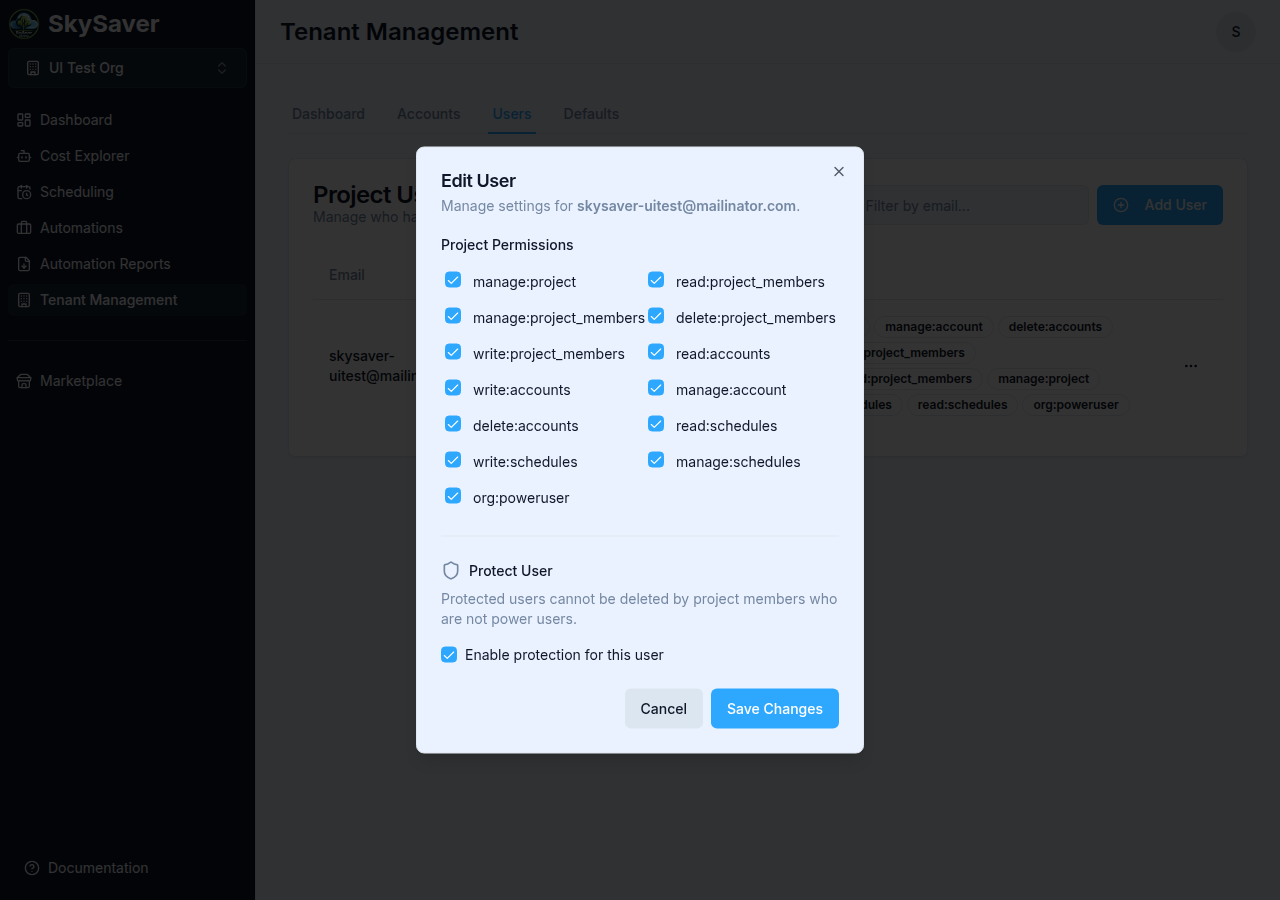Click the Tenant Management building icon
The width and height of the screenshot is (1280, 900).
[x=24, y=300]
